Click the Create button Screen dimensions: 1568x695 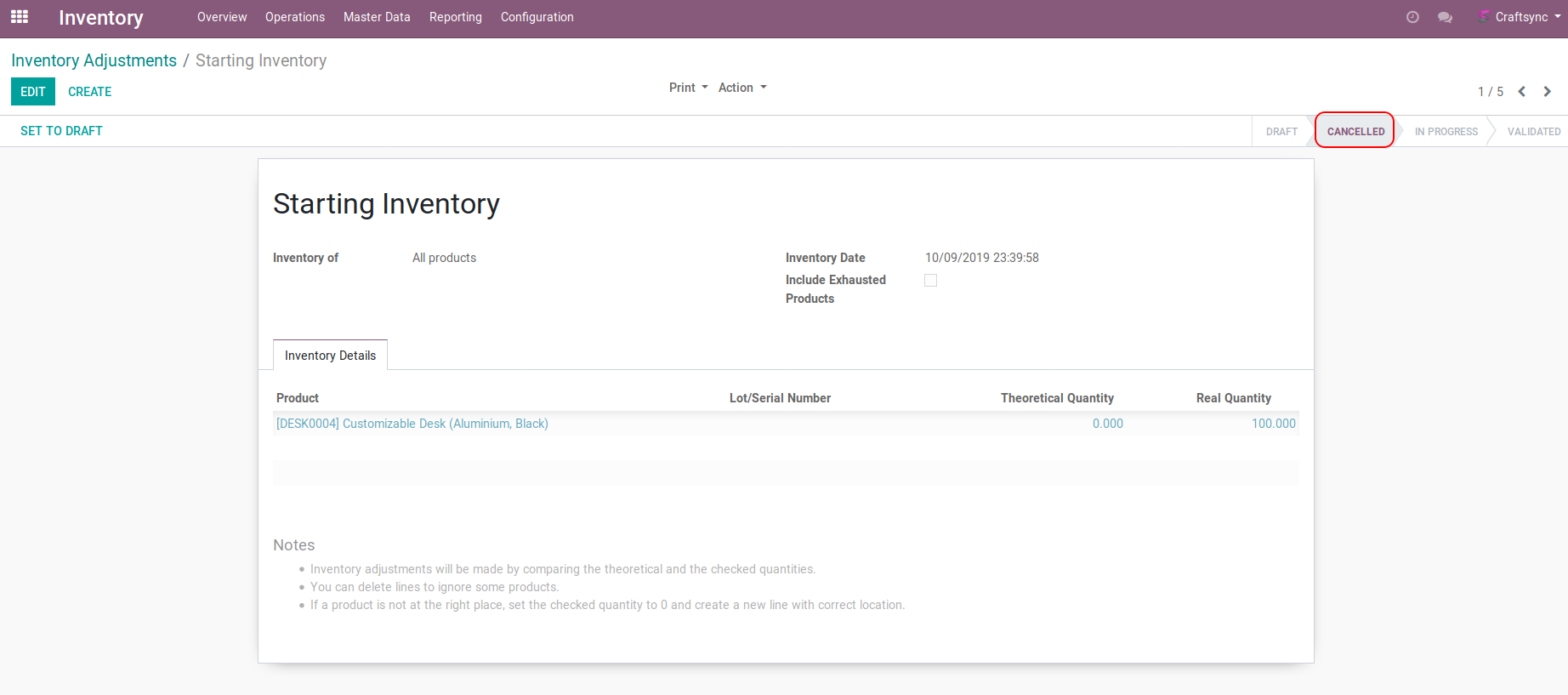pos(89,92)
